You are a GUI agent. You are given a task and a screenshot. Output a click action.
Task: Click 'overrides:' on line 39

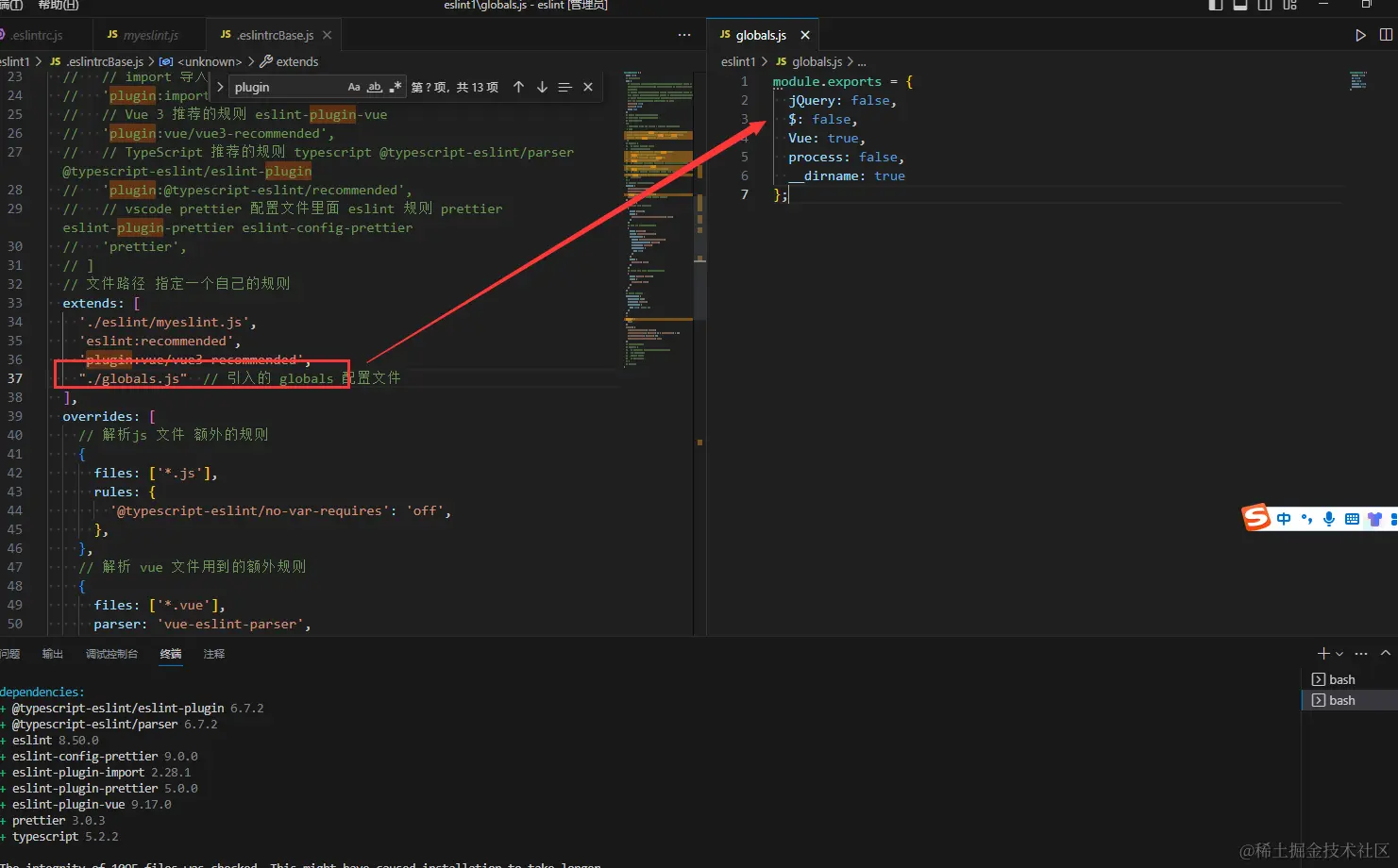(102, 416)
